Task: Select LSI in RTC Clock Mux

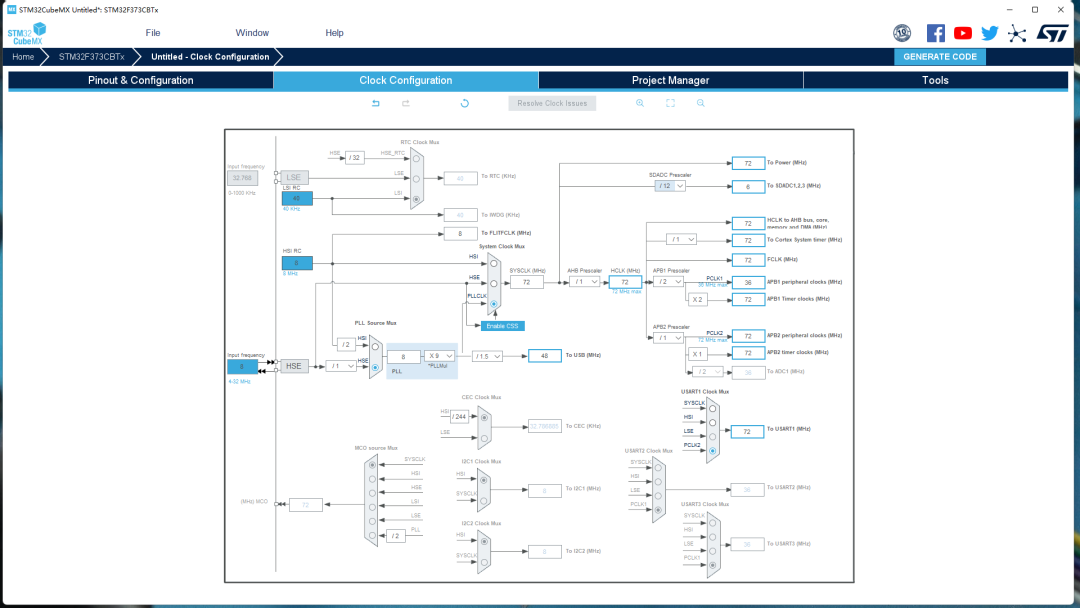Action: pyautogui.click(x=416, y=200)
